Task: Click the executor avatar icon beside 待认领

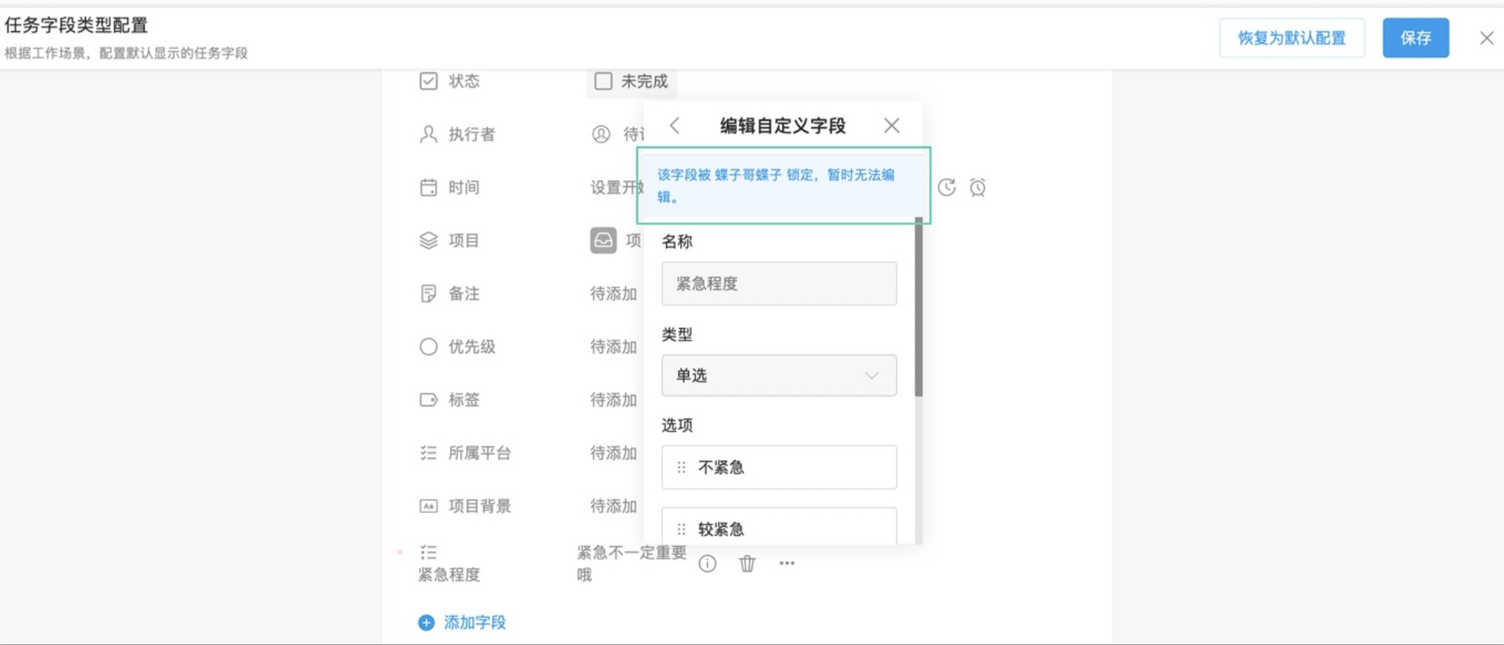Action: point(601,134)
